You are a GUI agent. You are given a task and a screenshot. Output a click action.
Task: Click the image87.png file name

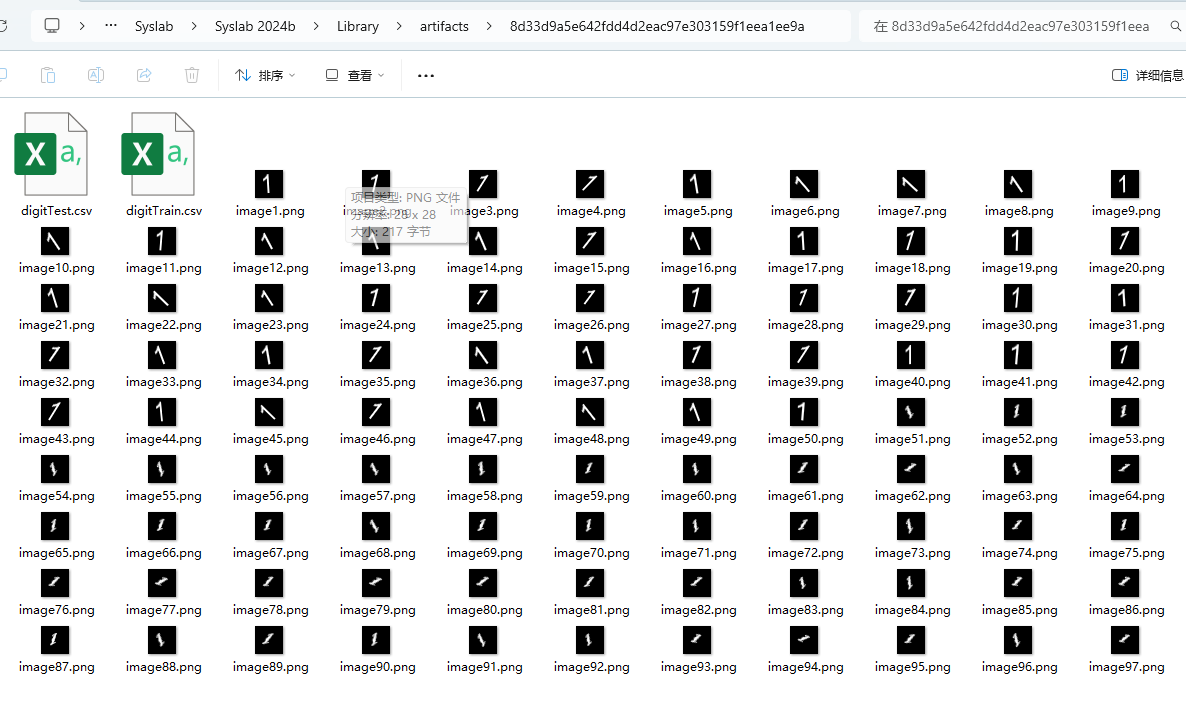pos(57,667)
